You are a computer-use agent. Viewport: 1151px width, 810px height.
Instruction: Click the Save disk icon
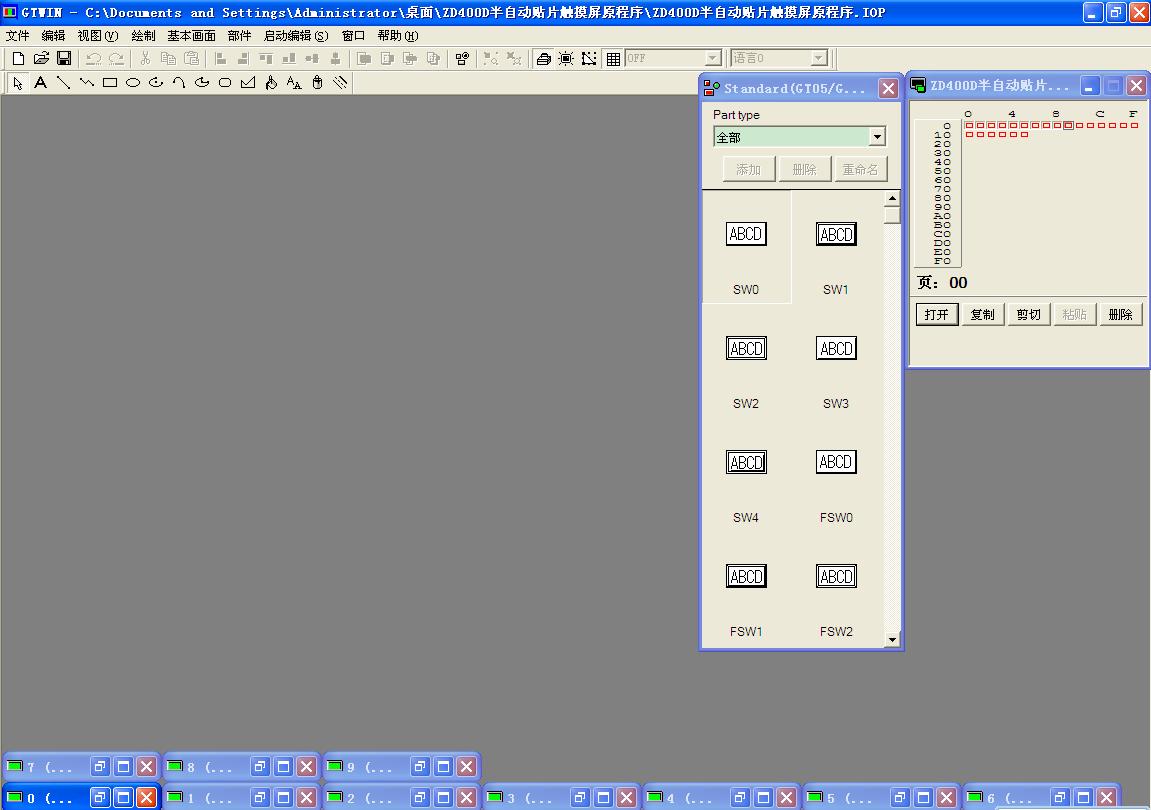point(64,59)
